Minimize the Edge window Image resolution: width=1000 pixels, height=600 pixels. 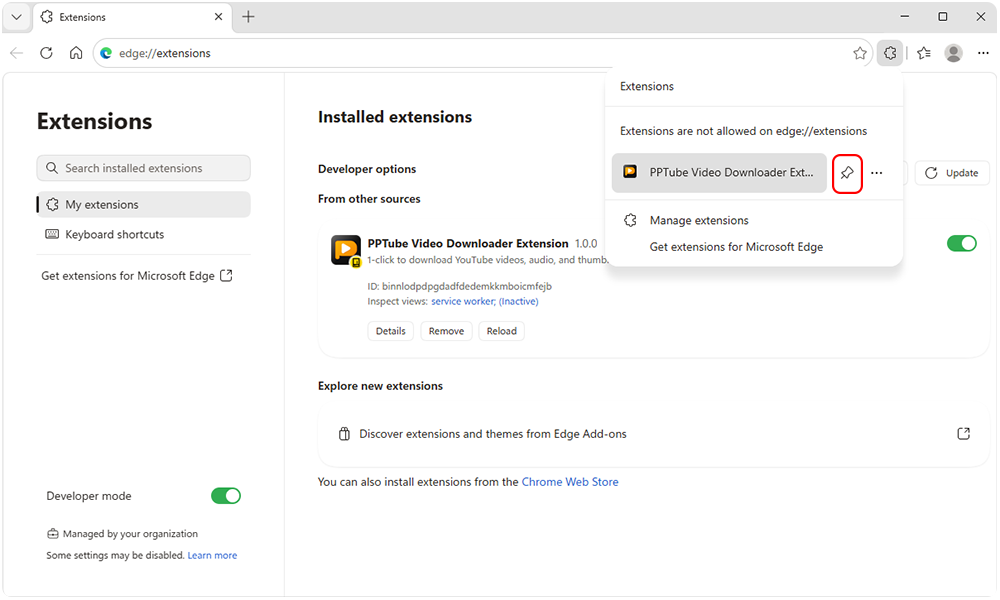point(904,17)
